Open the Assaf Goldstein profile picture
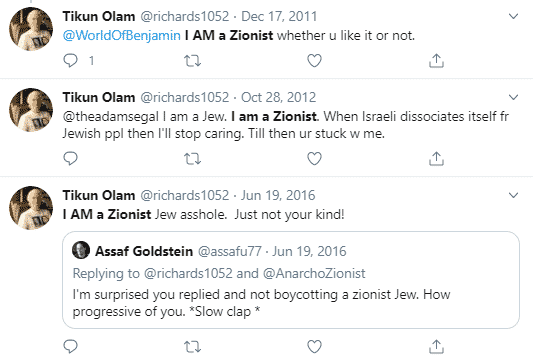This screenshot has width=533, height=362. (x=81, y=250)
